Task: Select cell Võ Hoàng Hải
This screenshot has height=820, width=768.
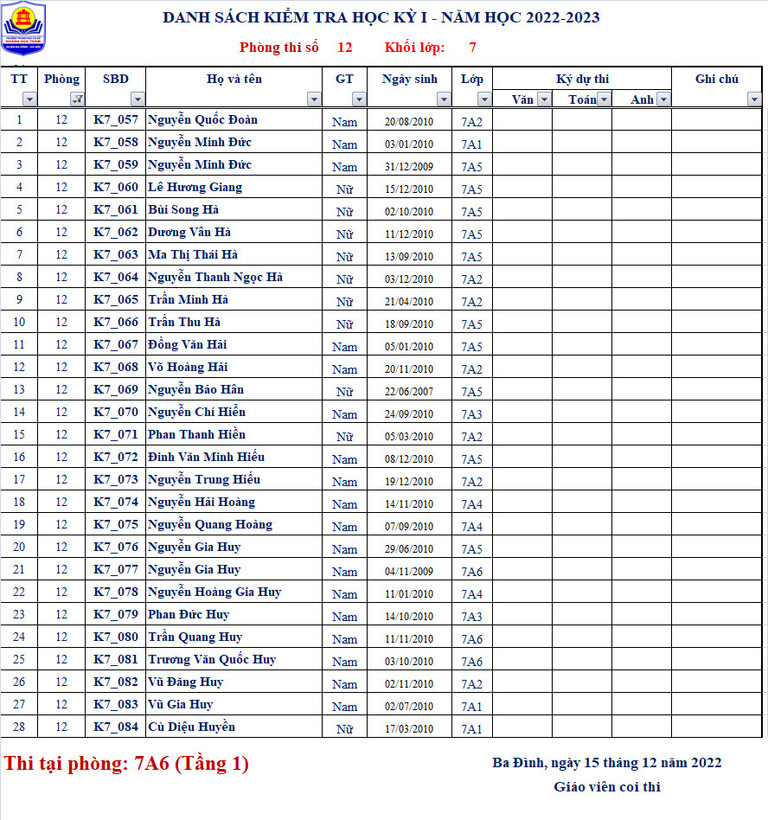Action: [234, 367]
